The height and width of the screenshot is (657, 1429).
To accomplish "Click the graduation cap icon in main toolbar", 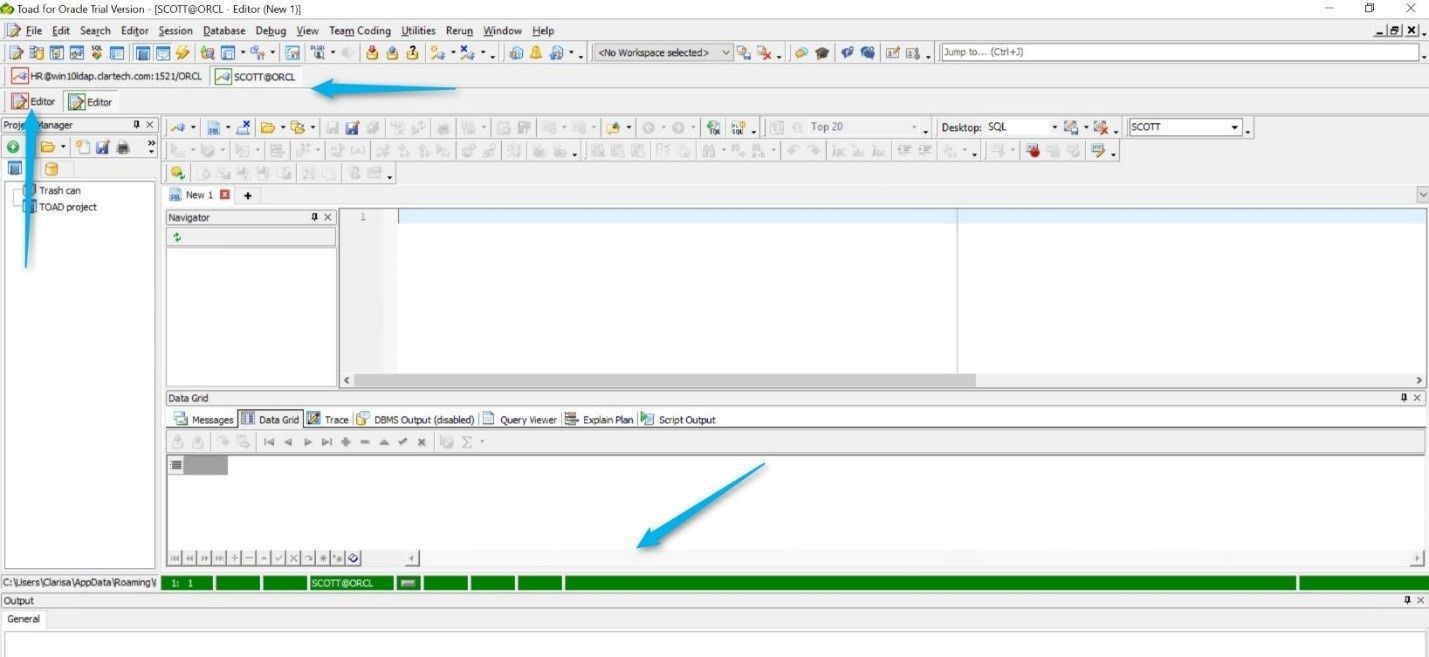I will pos(822,53).
